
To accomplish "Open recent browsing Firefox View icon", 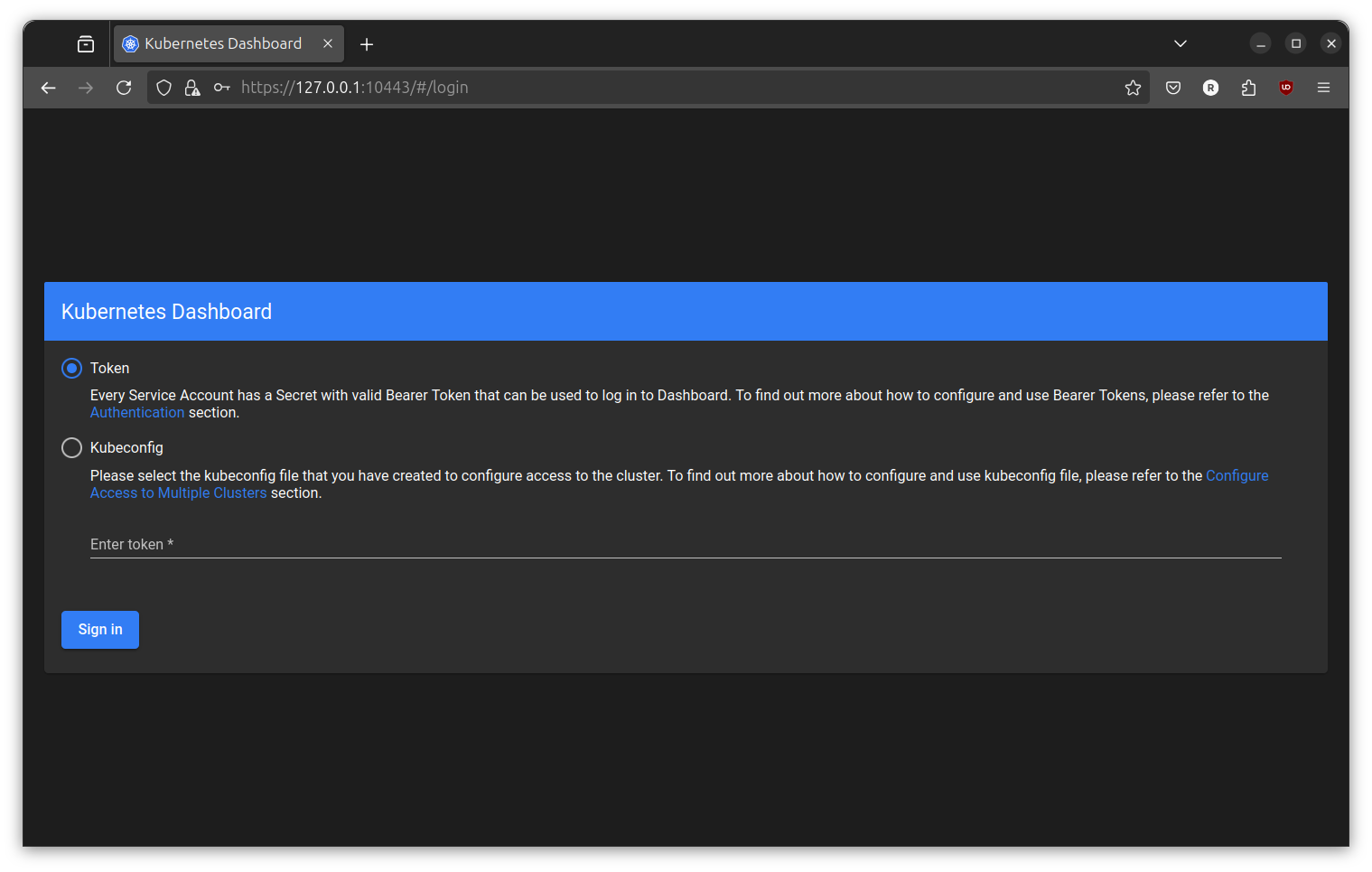I will pos(86,44).
